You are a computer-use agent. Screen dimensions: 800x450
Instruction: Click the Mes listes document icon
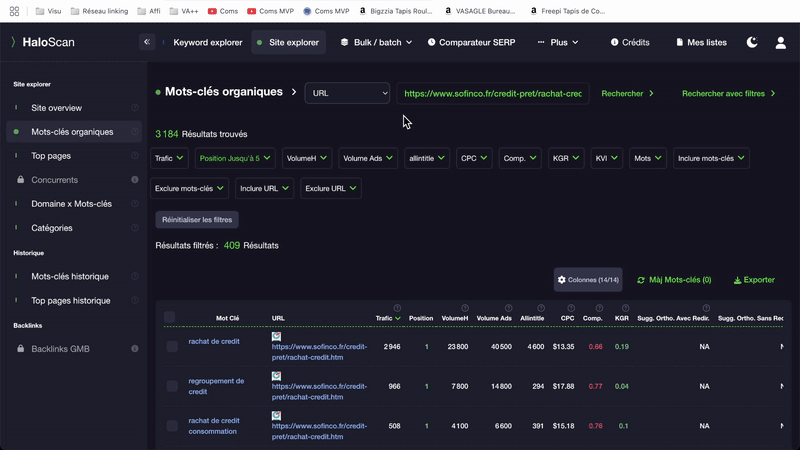(680, 42)
